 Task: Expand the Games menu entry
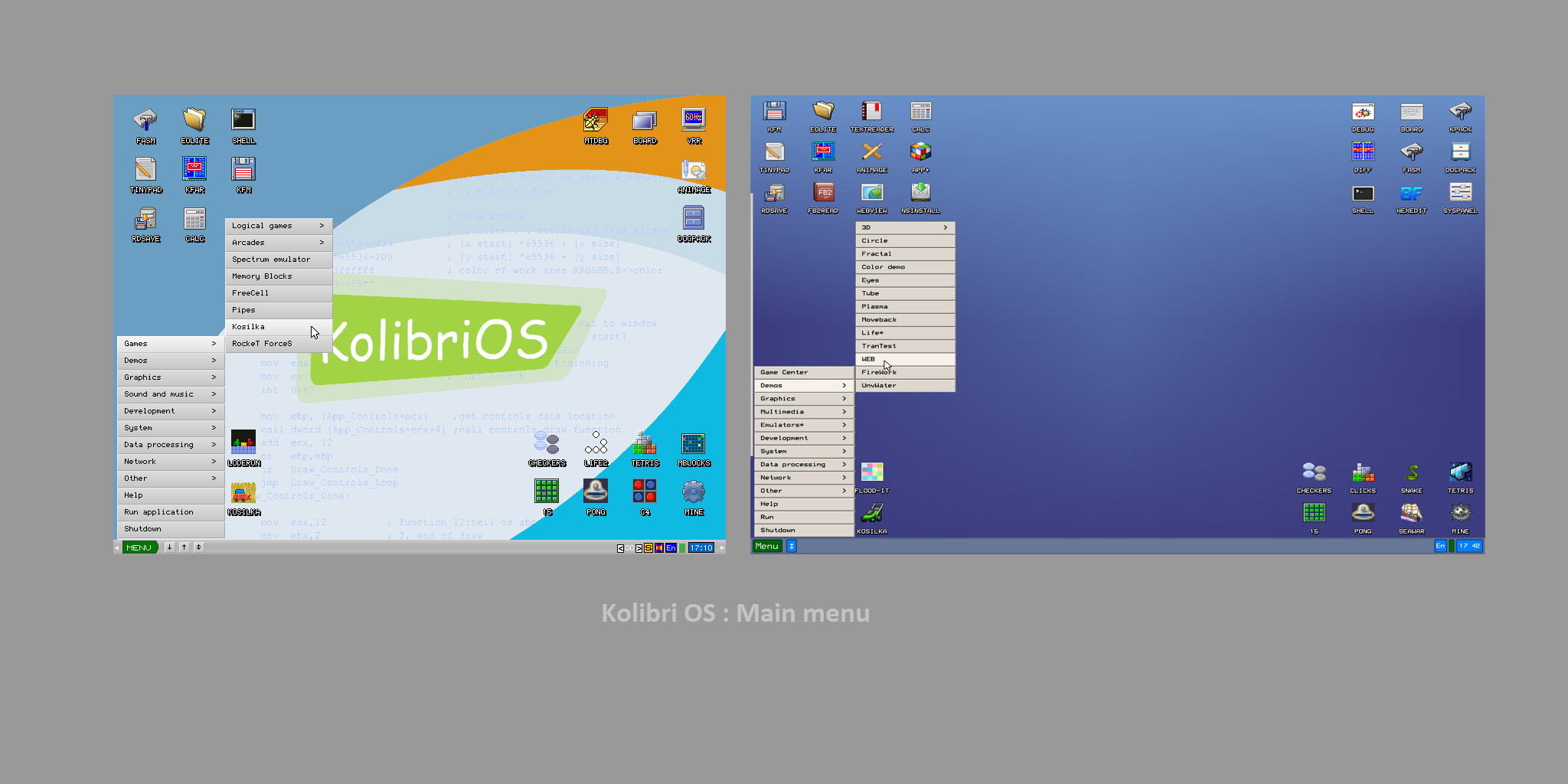[x=171, y=344]
